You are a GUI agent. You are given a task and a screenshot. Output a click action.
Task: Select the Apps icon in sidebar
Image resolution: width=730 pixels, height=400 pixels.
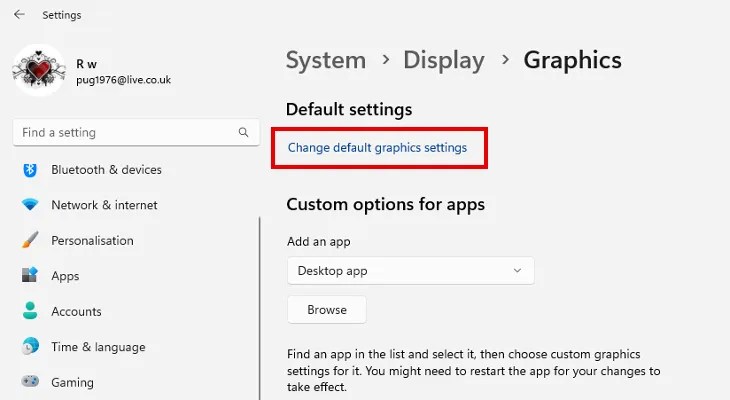point(30,275)
